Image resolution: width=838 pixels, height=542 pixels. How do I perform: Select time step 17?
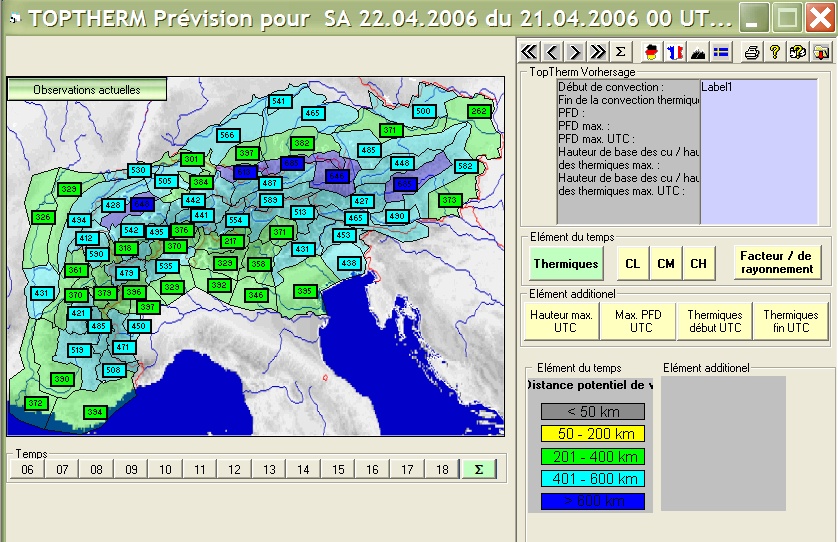[407, 469]
